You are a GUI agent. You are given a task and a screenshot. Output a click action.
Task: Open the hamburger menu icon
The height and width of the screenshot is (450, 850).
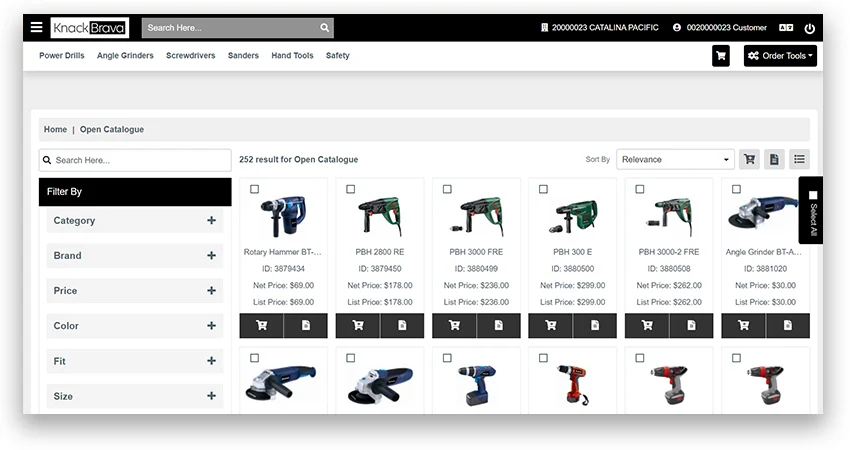36,27
